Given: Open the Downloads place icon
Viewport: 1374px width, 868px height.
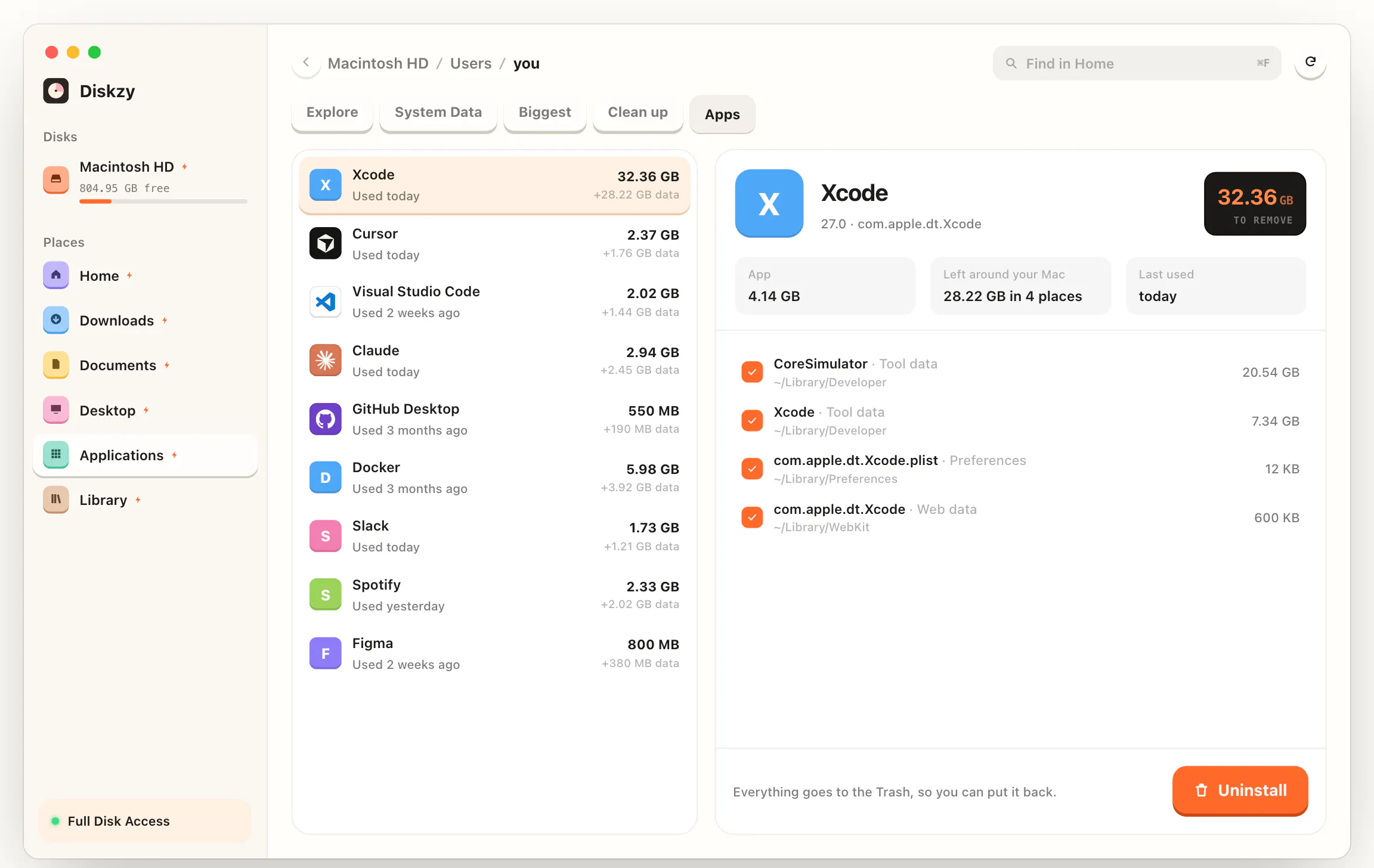Looking at the screenshot, I should click(x=55, y=320).
